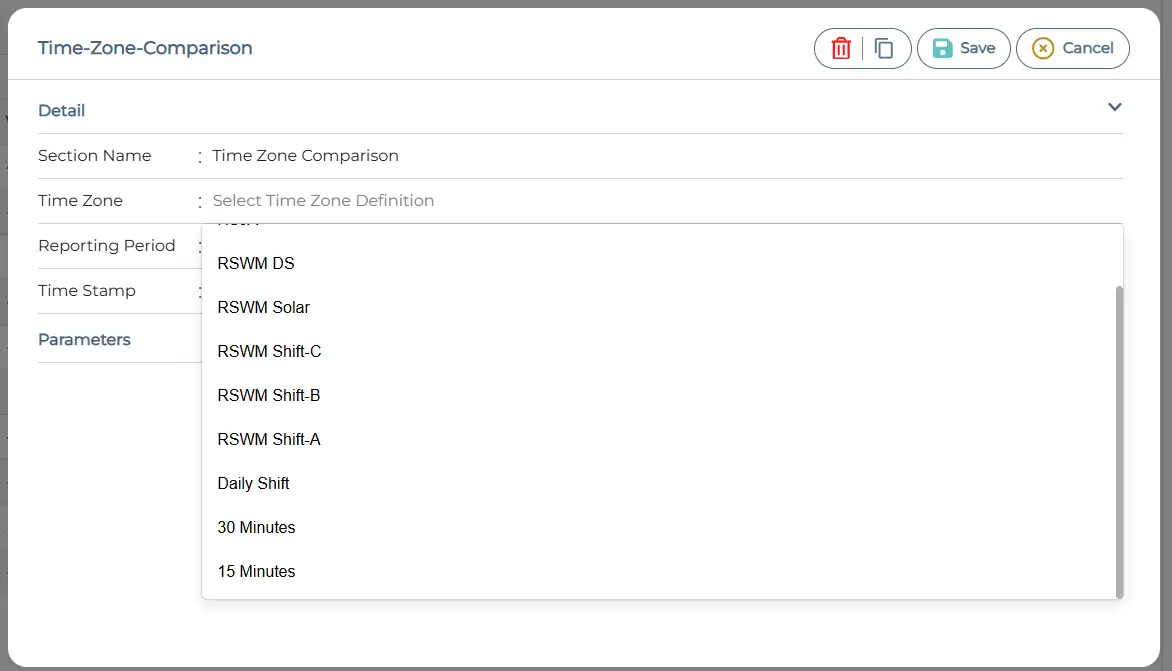This screenshot has height=671, width=1172.
Task: Click the Parameters section header
Action: [85, 340]
